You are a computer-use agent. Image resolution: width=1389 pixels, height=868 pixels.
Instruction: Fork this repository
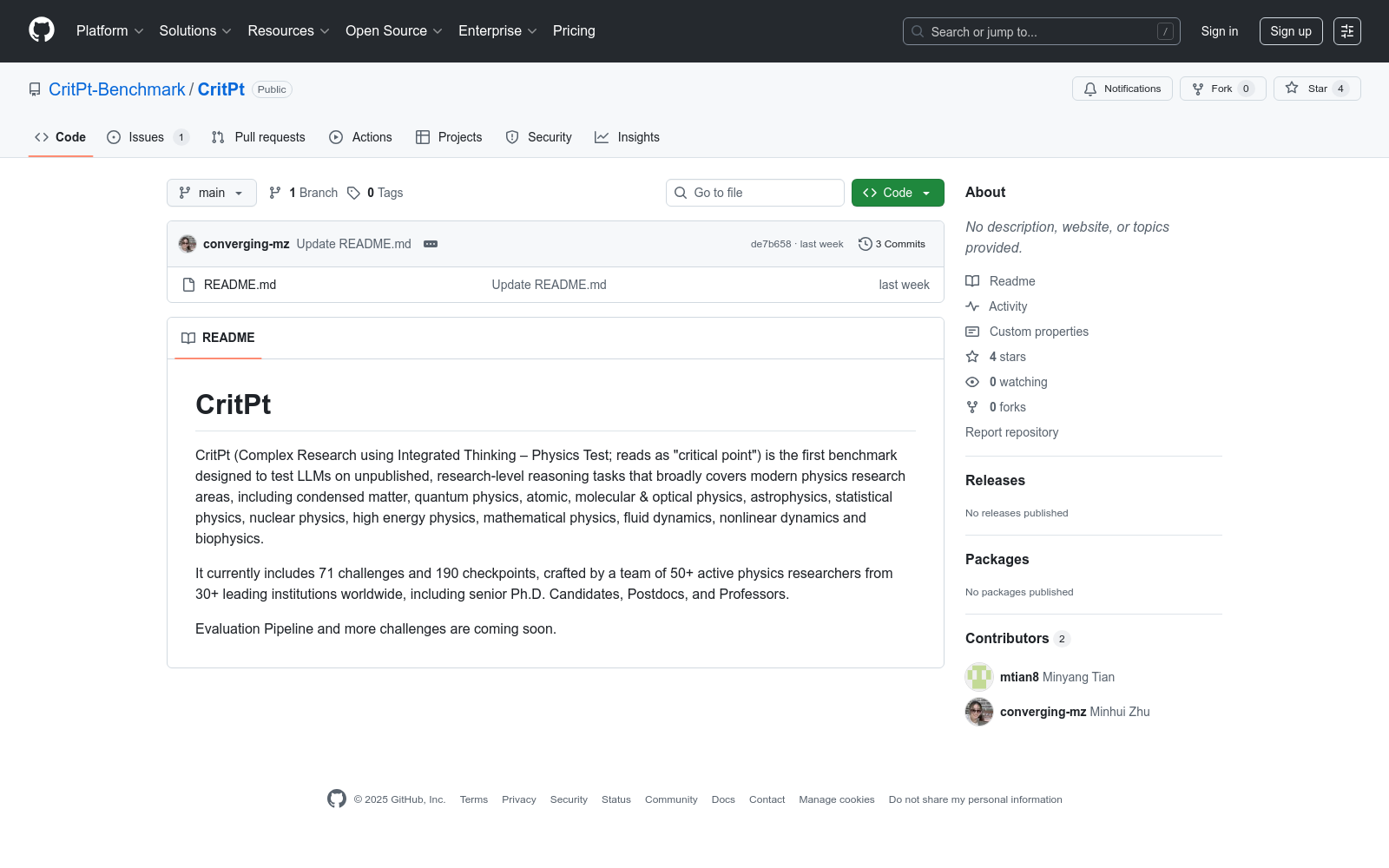[1223, 89]
